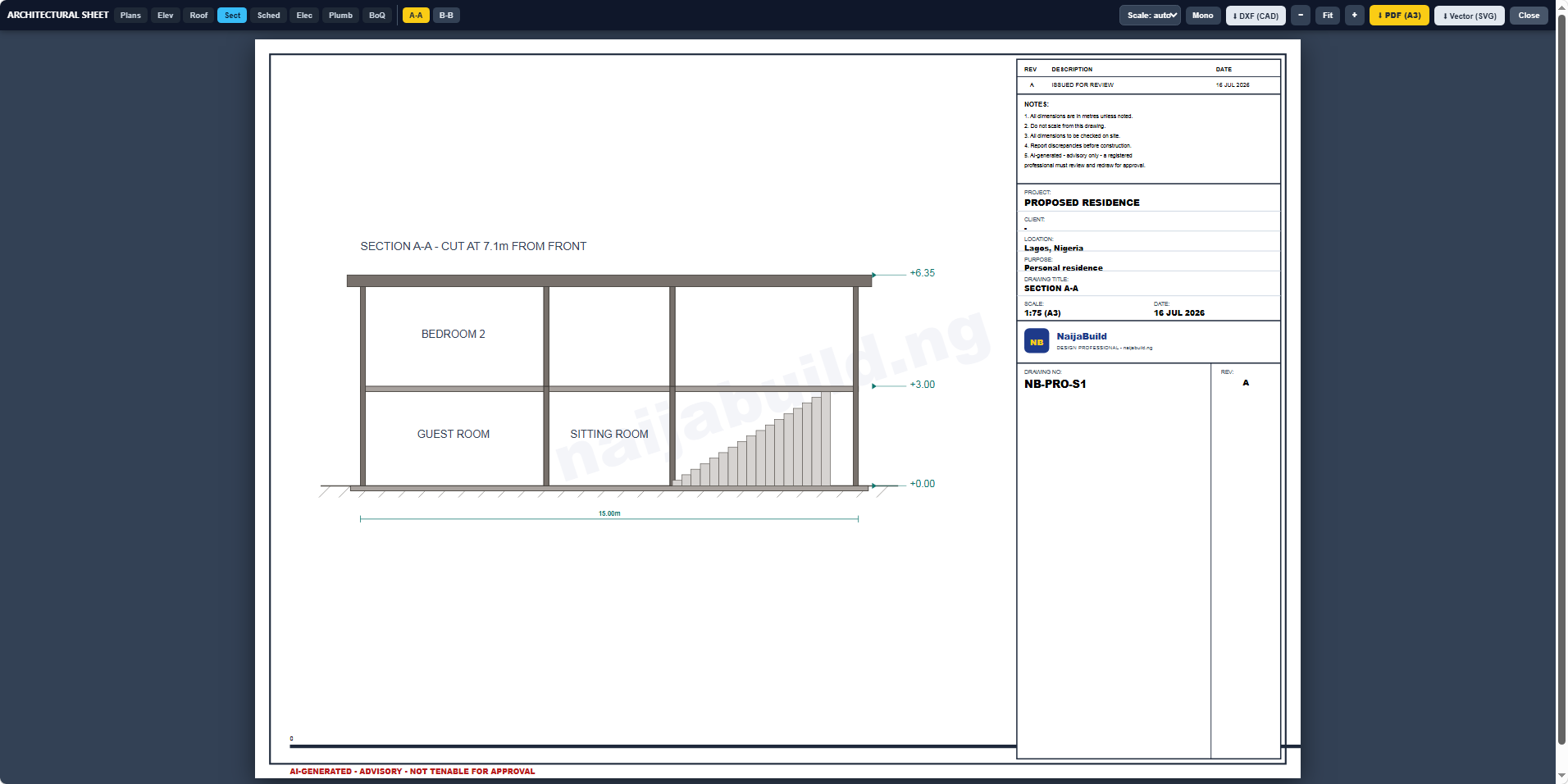Click the NaijaBuild company name

point(1082,336)
